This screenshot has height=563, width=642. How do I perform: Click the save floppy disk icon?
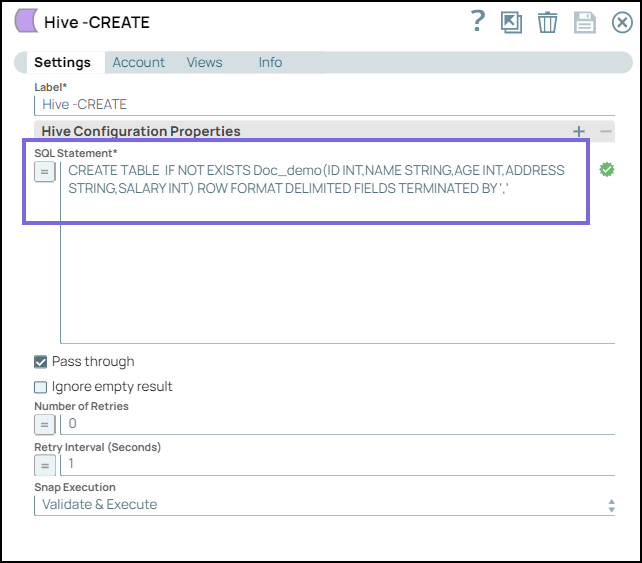[x=585, y=23]
